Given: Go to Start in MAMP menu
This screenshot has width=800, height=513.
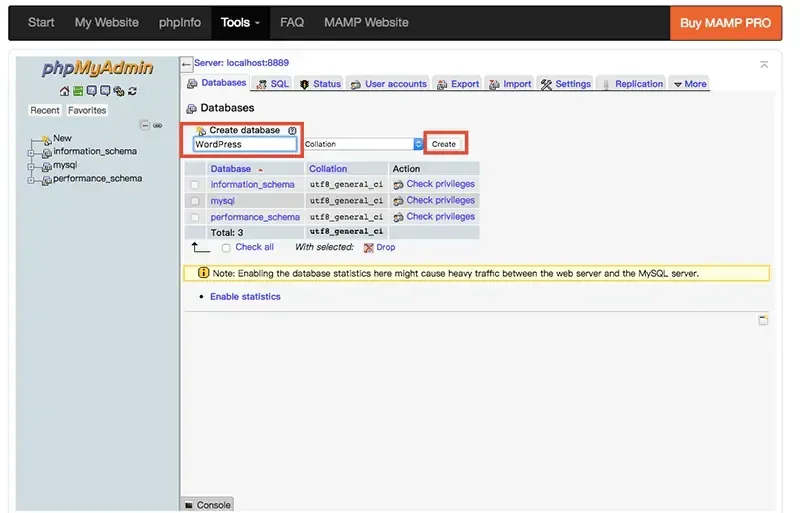Looking at the screenshot, I should click(41, 22).
